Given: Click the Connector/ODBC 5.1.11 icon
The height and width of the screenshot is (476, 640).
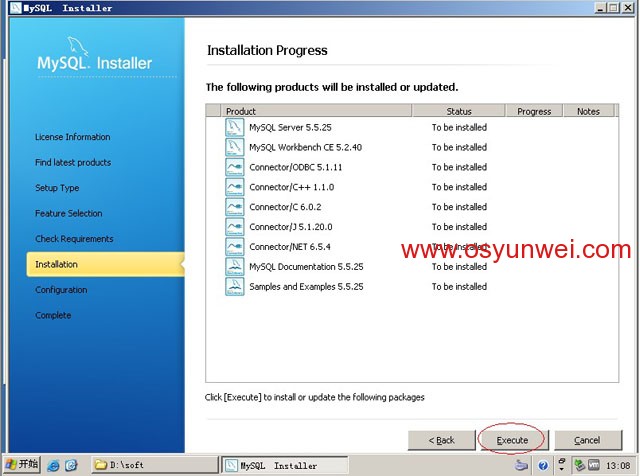Looking at the screenshot, I should 234,167.
